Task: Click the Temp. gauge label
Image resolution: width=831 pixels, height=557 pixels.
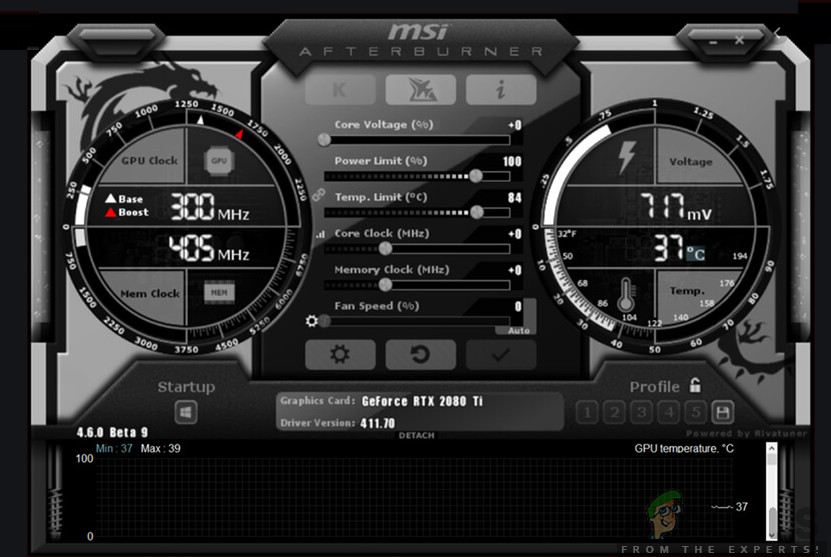Action: point(687,291)
